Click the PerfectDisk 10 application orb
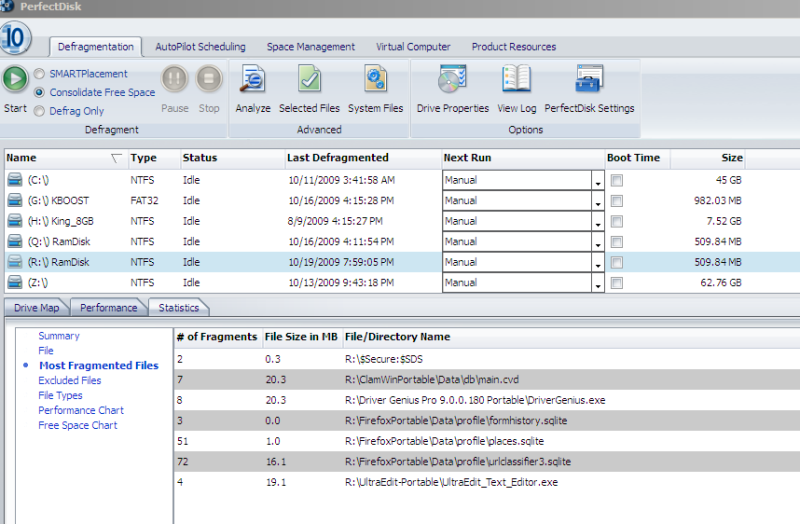Image resolution: width=800 pixels, height=524 pixels. (15, 38)
